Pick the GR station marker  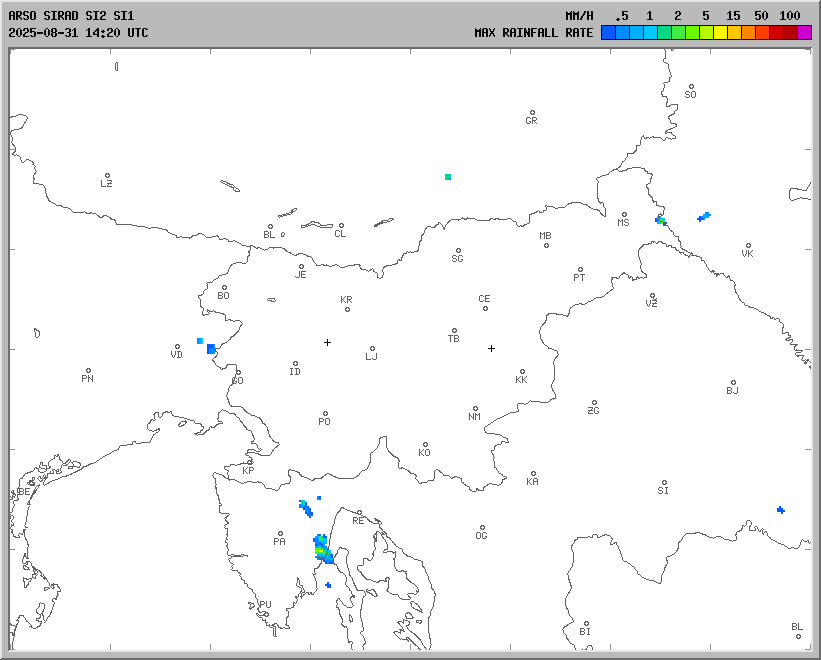[x=532, y=113]
